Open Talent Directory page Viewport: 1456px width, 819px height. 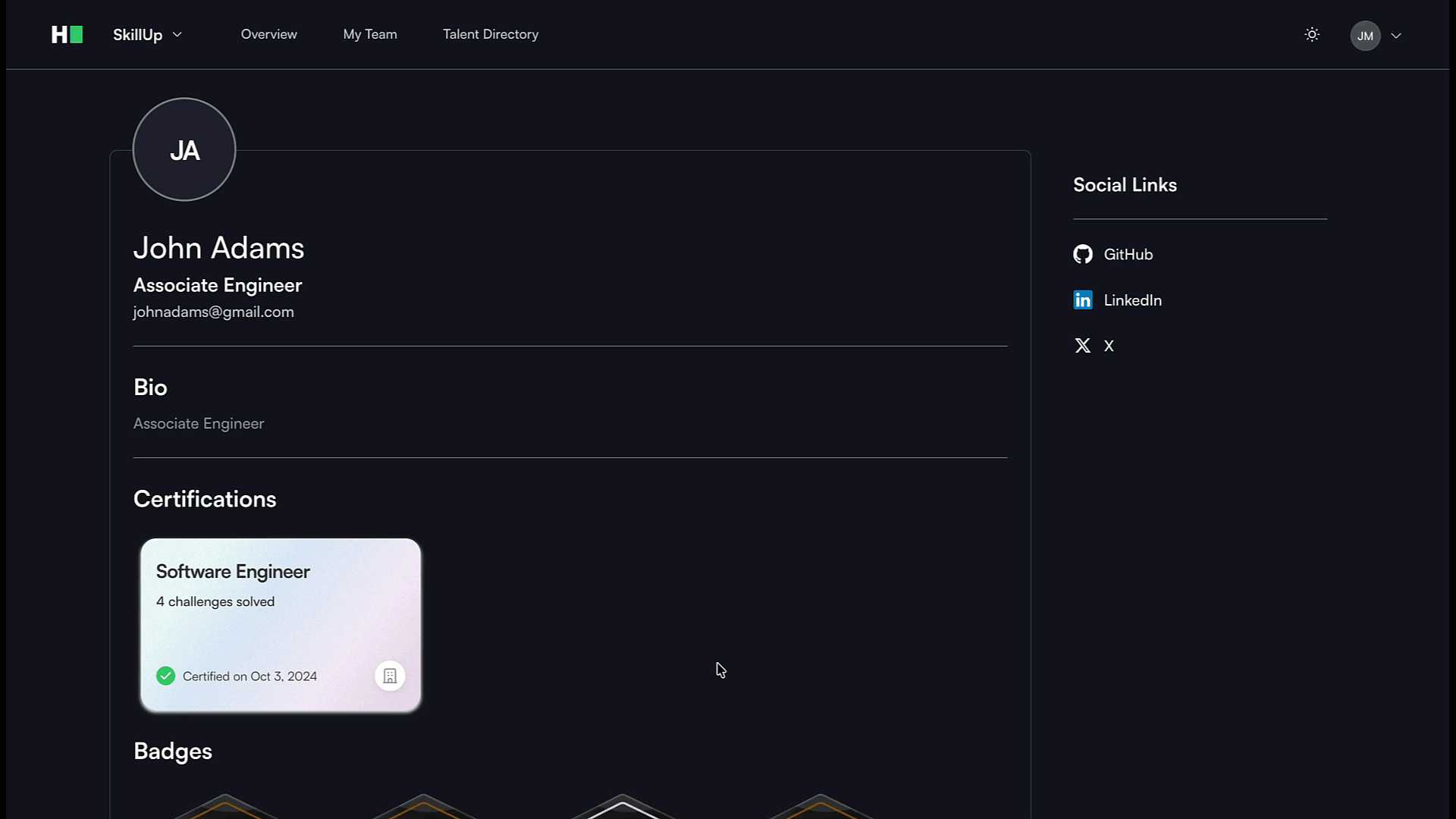tap(490, 34)
